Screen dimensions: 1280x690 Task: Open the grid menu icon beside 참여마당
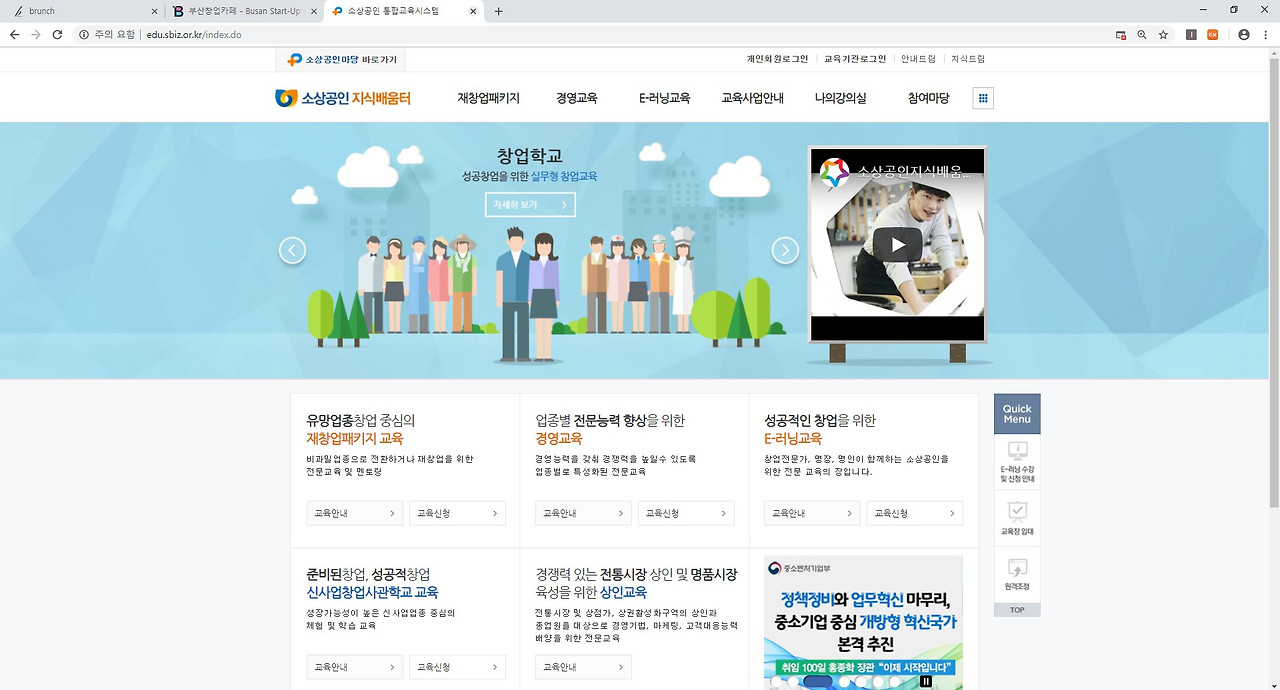tap(982, 97)
